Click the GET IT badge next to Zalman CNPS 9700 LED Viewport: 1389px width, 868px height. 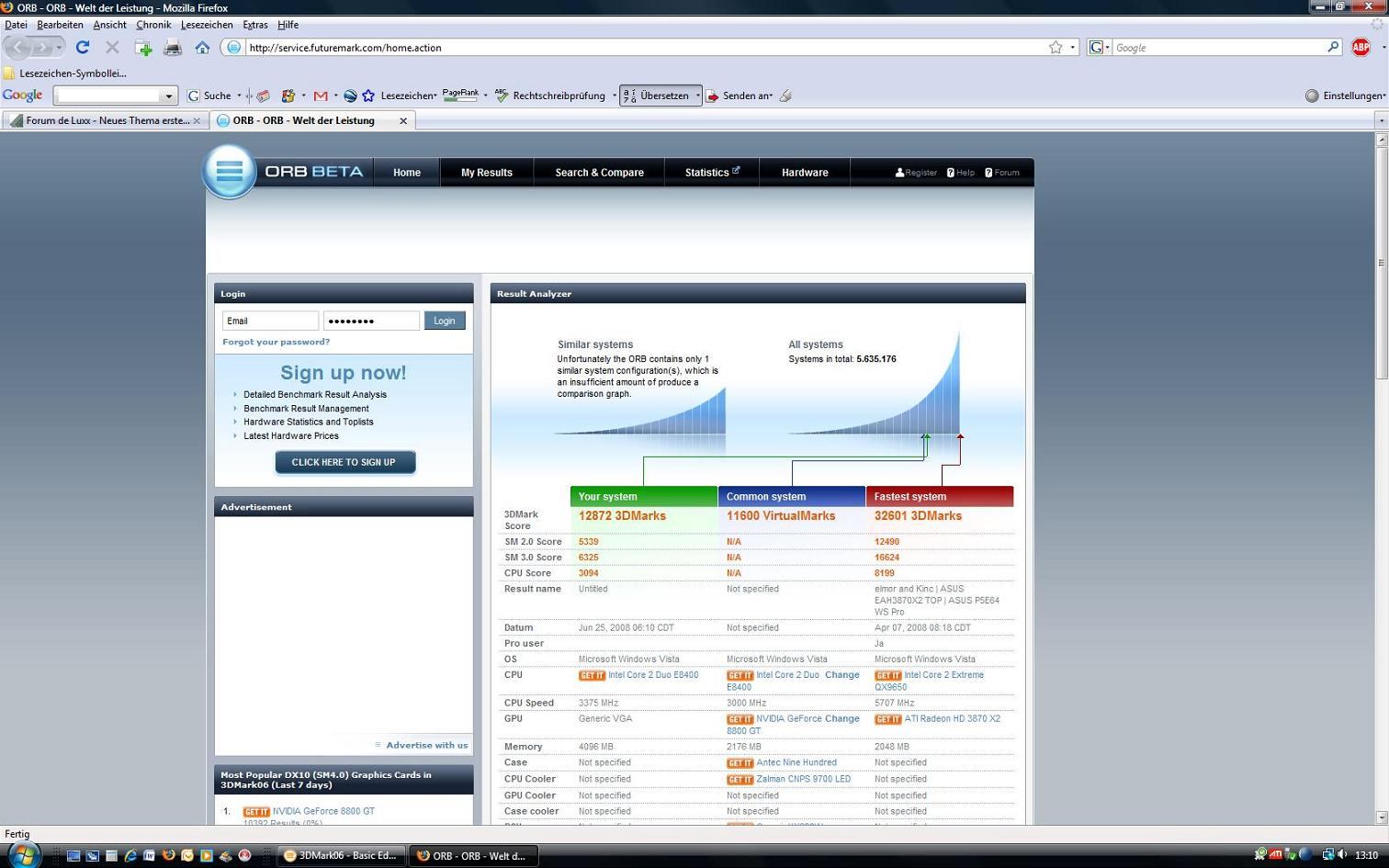coord(740,780)
